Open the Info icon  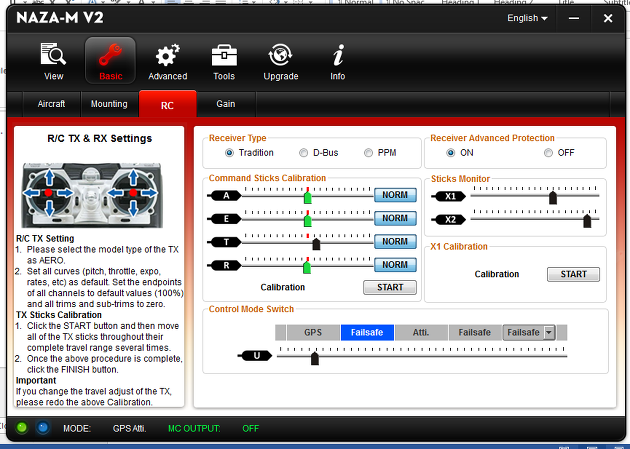(338, 61)
